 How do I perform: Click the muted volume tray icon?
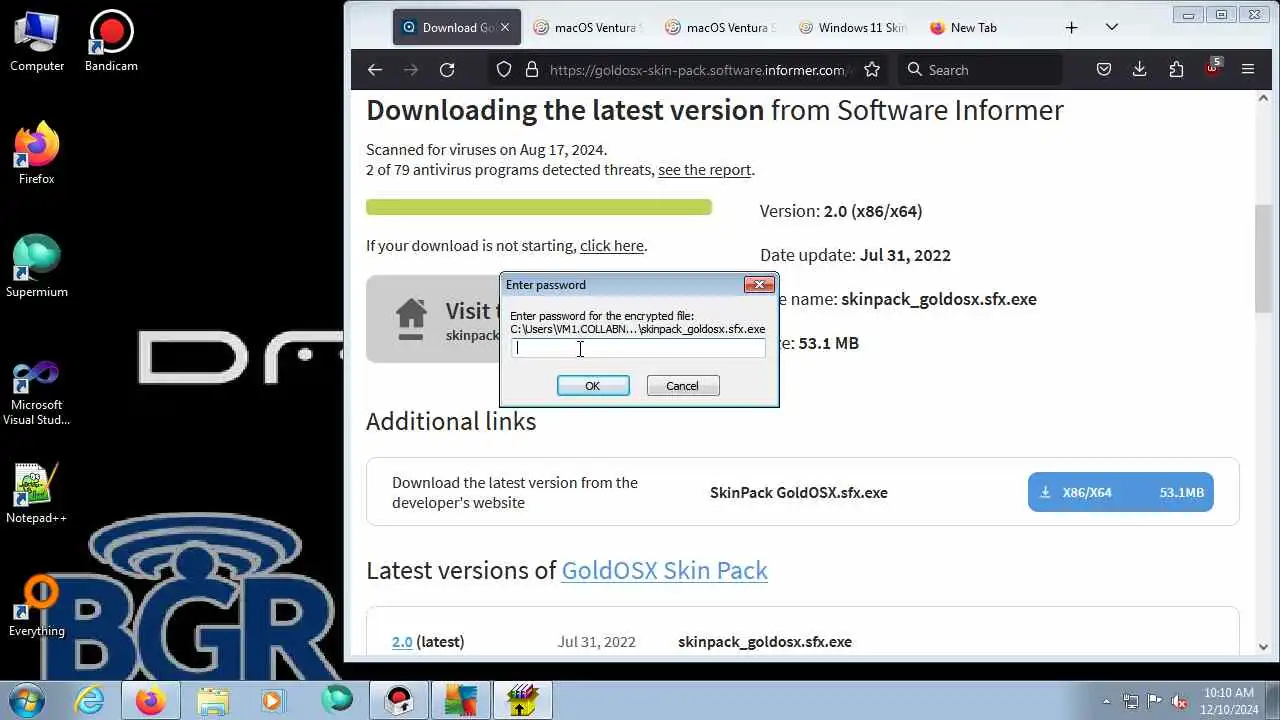1180,701
